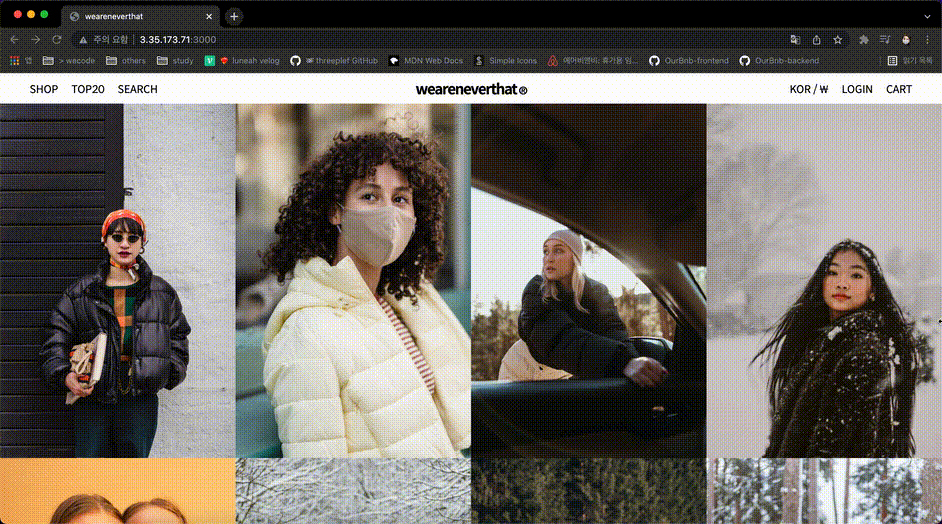This screenshot has width=942, height=524.
Task: Open the threeplef GitHub bookmark
Action: [x=334, y=61]
